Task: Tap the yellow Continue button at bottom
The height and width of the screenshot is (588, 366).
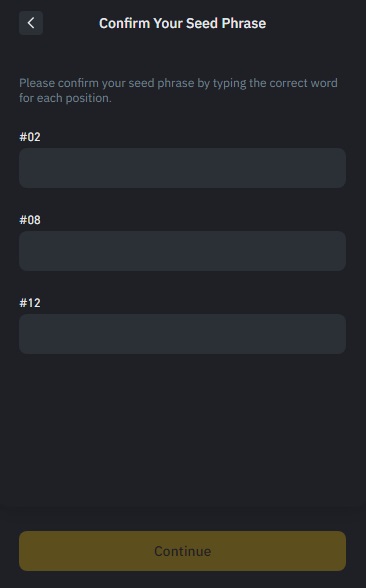Action: pyautogui.click(x=182, y=551)
